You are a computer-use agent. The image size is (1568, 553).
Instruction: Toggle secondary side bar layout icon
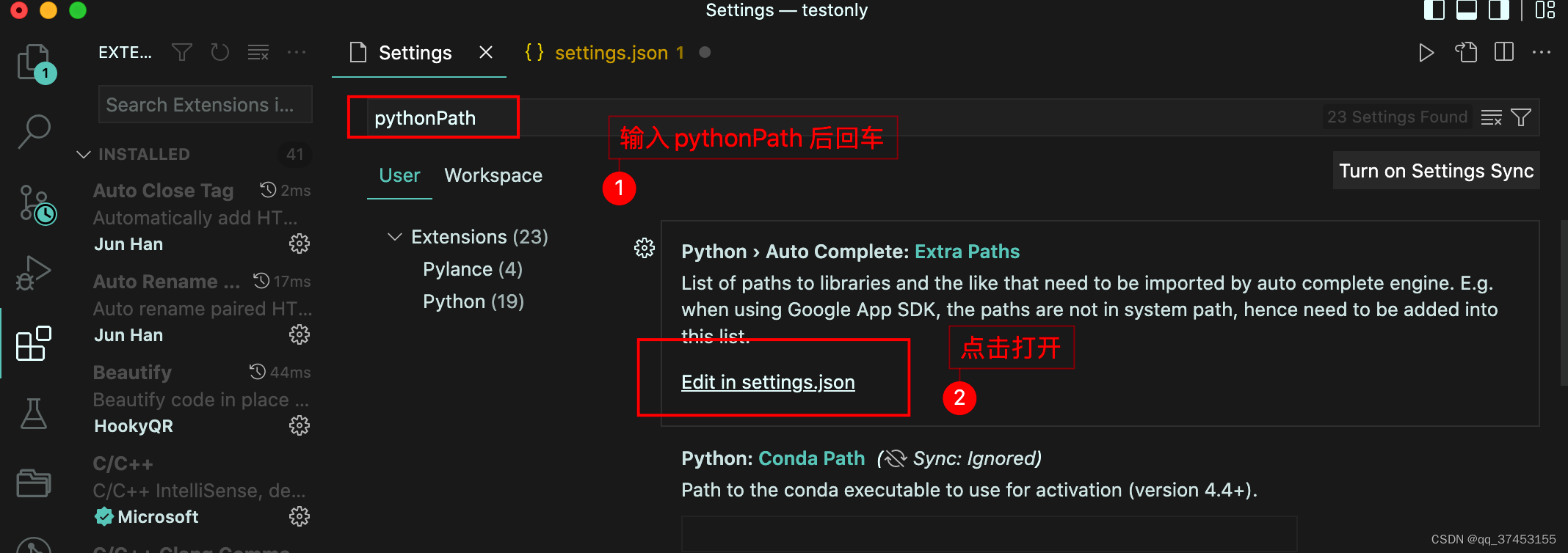(x=1499, y=10)
